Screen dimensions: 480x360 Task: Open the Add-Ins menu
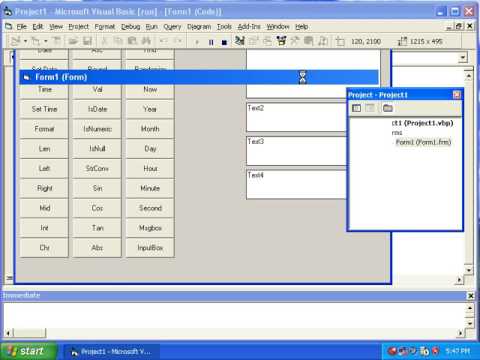[x=249, y=27]
